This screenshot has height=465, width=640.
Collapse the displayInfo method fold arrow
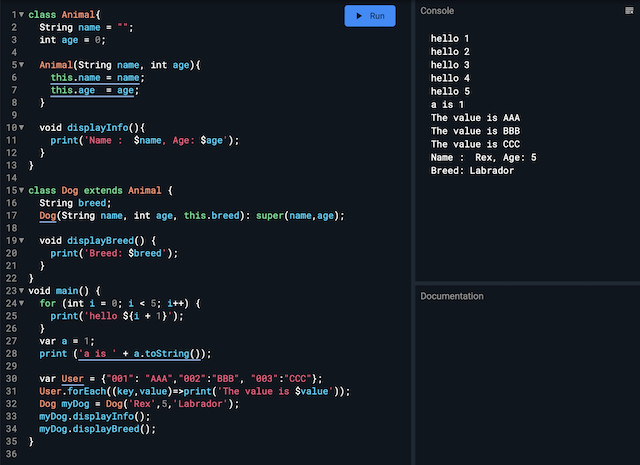coord(22,128)
